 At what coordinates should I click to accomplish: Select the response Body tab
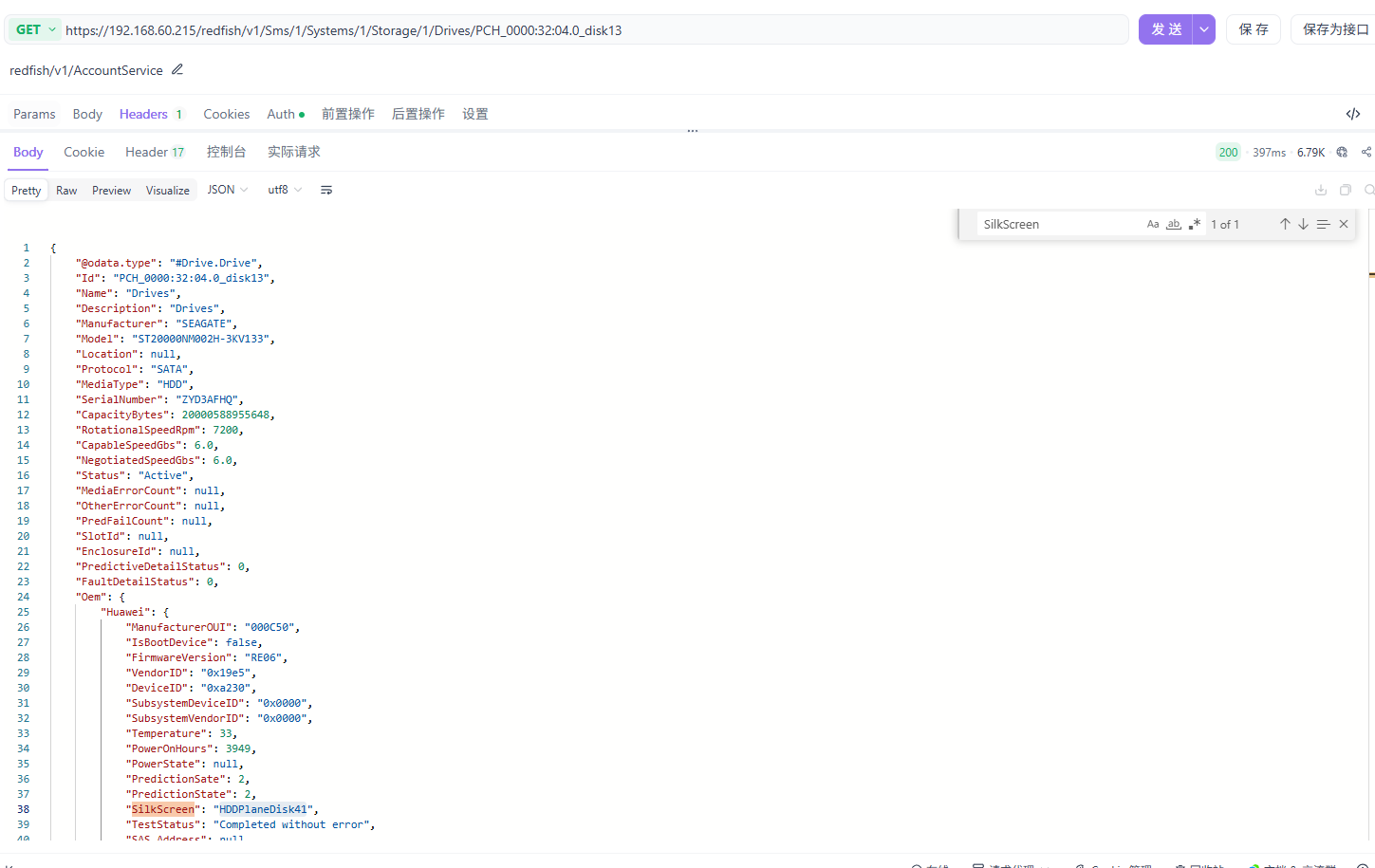click(x=28, y=152)
